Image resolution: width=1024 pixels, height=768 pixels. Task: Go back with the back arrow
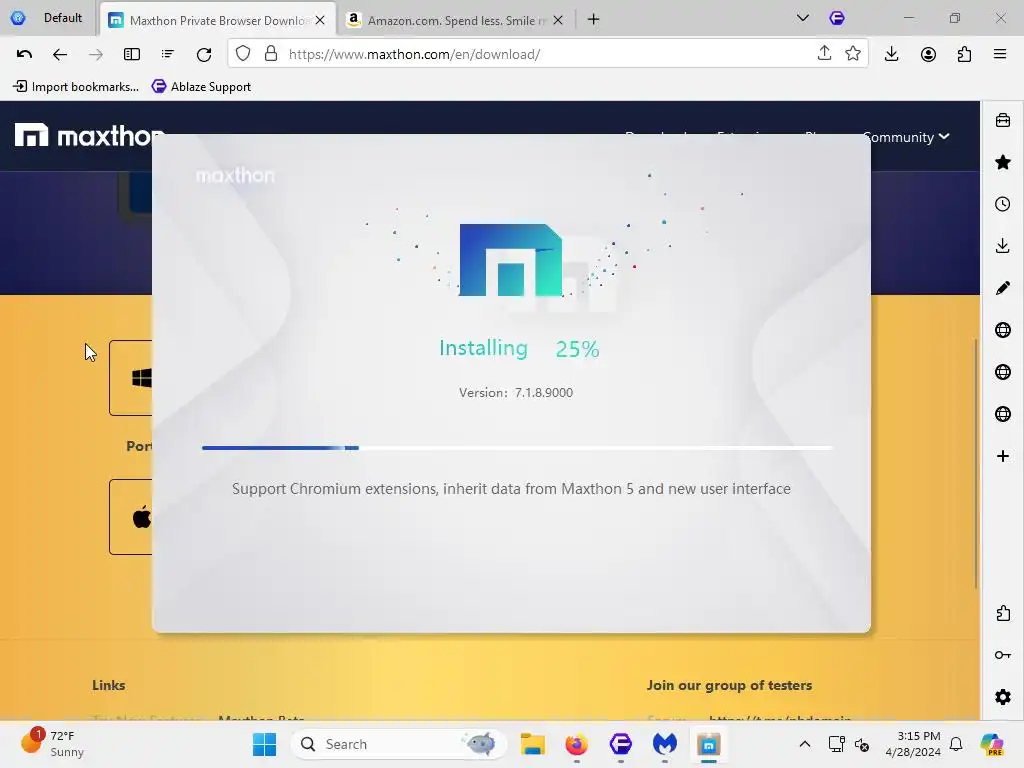[59, 54]
